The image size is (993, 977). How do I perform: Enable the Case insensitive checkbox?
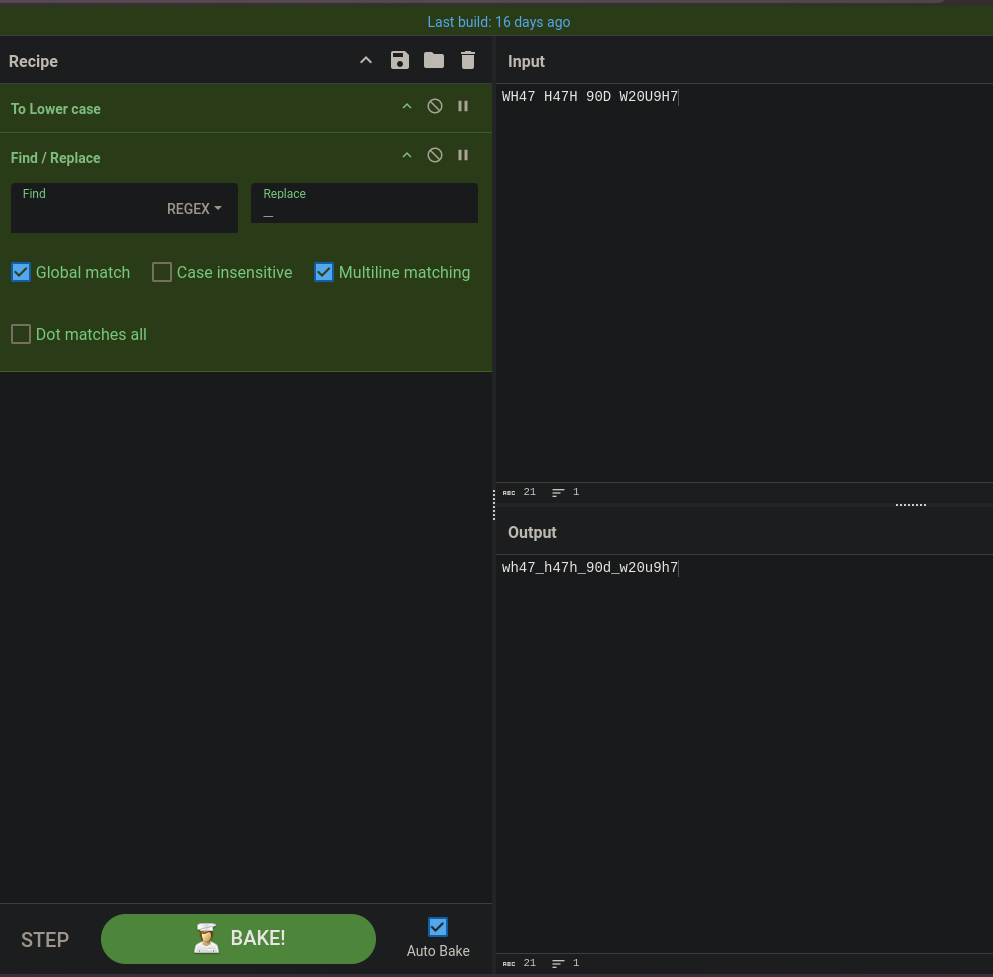(162, 272)
